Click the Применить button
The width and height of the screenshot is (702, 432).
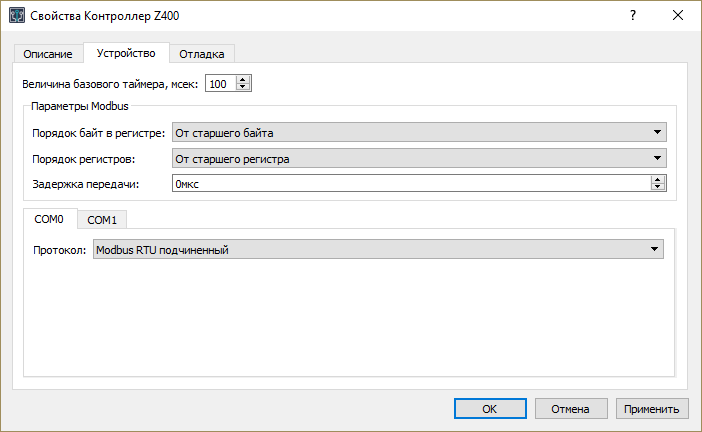tap(652, 408)
